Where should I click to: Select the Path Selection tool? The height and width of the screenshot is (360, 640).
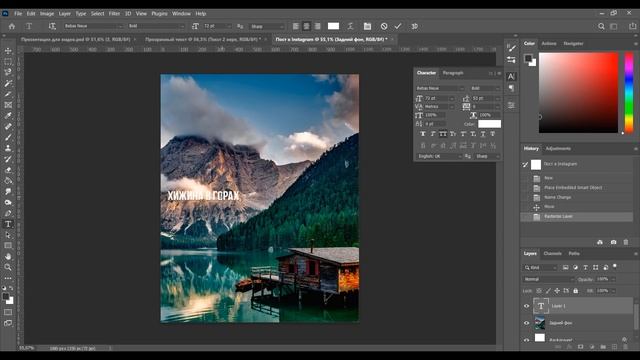pos(8,235)
